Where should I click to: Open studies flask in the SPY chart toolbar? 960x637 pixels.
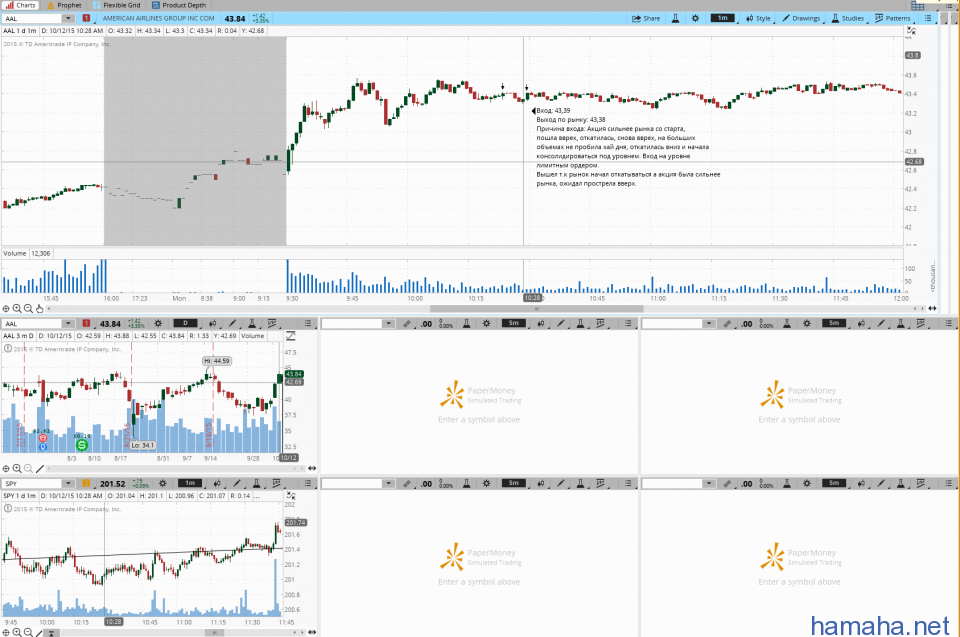click(257, 484)
